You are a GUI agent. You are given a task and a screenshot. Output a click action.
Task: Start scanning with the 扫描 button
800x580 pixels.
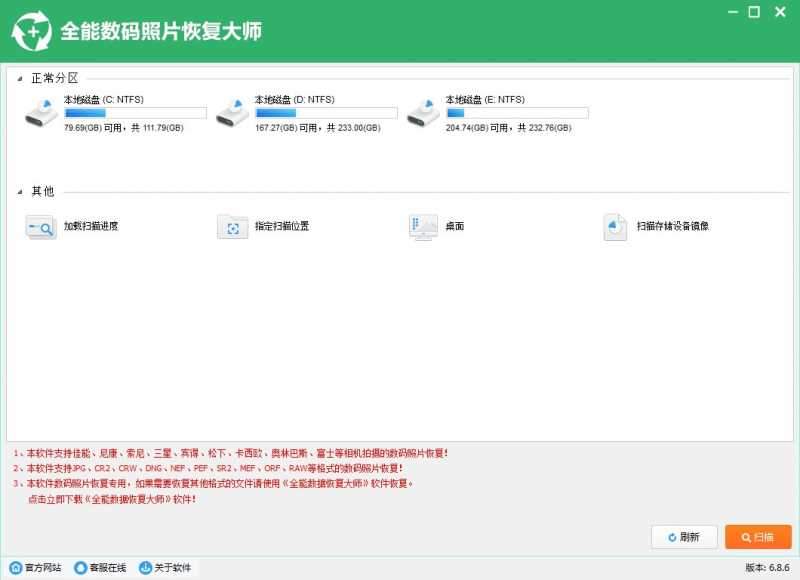(758, 537)
